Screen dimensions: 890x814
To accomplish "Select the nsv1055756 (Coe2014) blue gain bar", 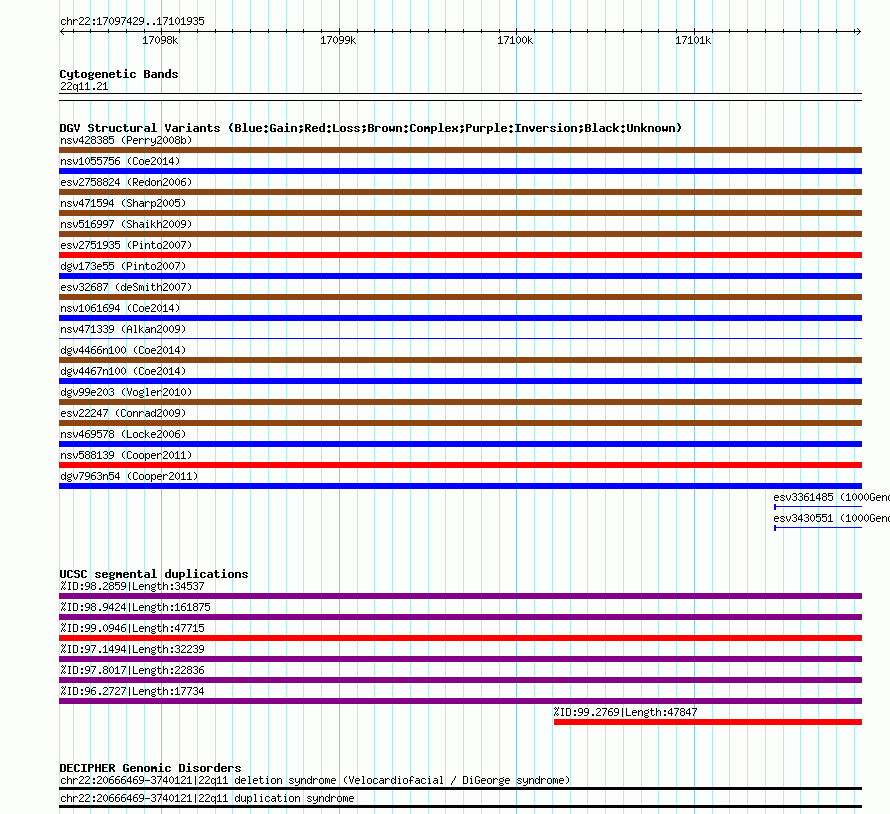I will (x=460, y=171).
